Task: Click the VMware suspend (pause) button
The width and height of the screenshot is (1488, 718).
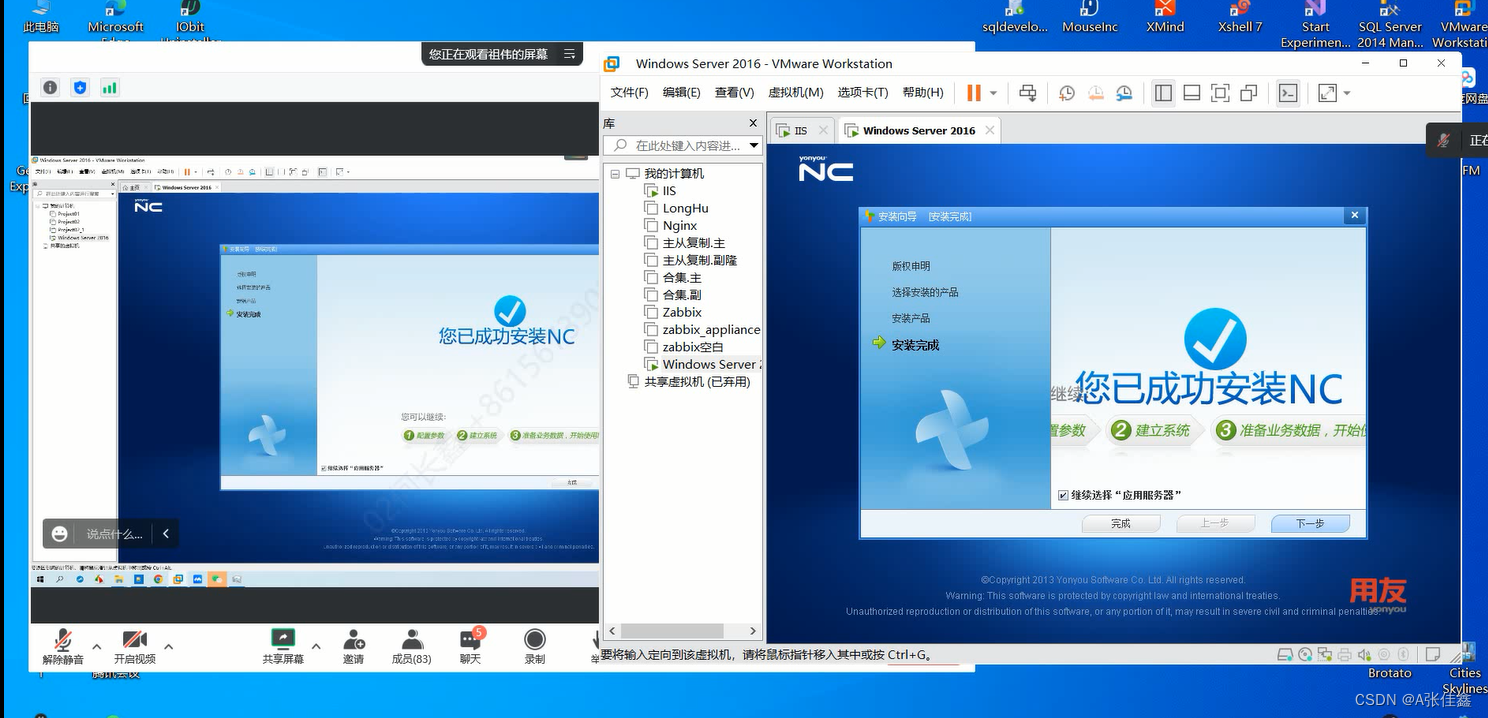Action: pos(973,93)
